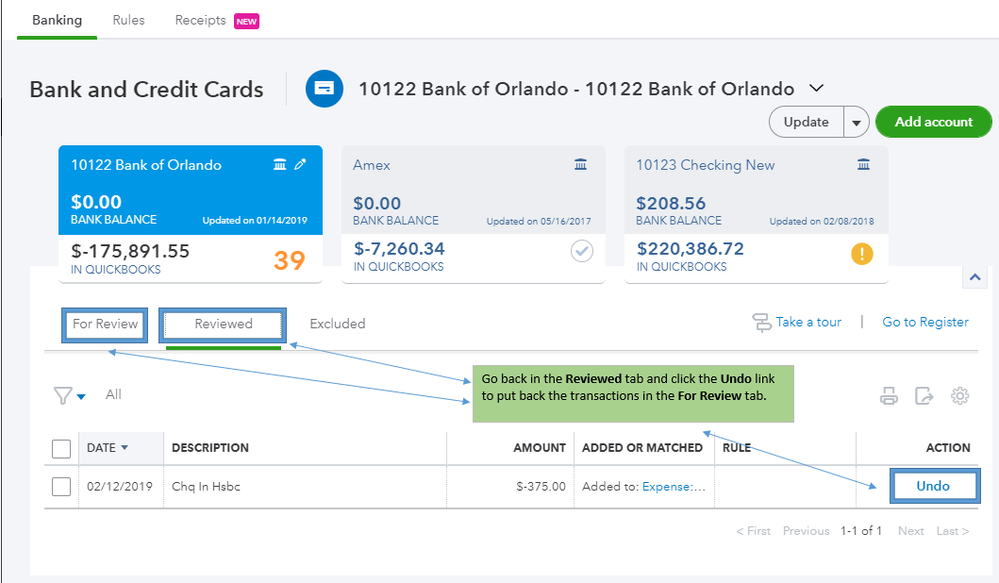
Task: Open the For Review tab
Action: pos(105,324)
